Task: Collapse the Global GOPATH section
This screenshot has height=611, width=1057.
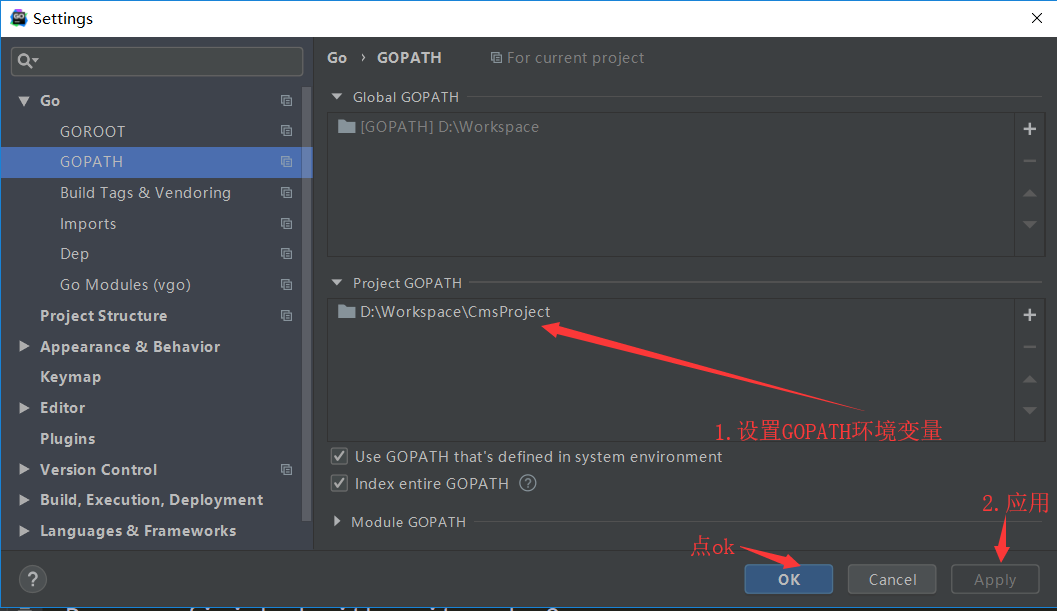Action: pos(337,97)
